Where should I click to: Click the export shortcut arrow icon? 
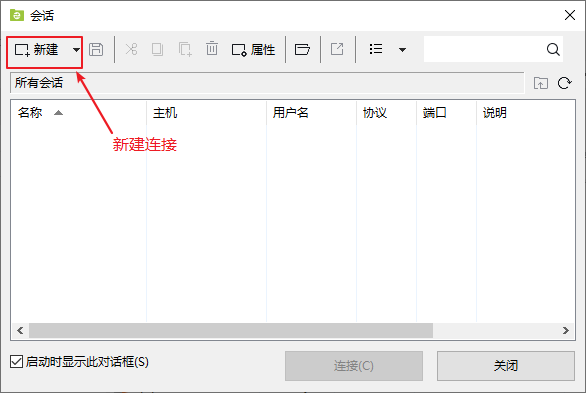pos(337,49)
